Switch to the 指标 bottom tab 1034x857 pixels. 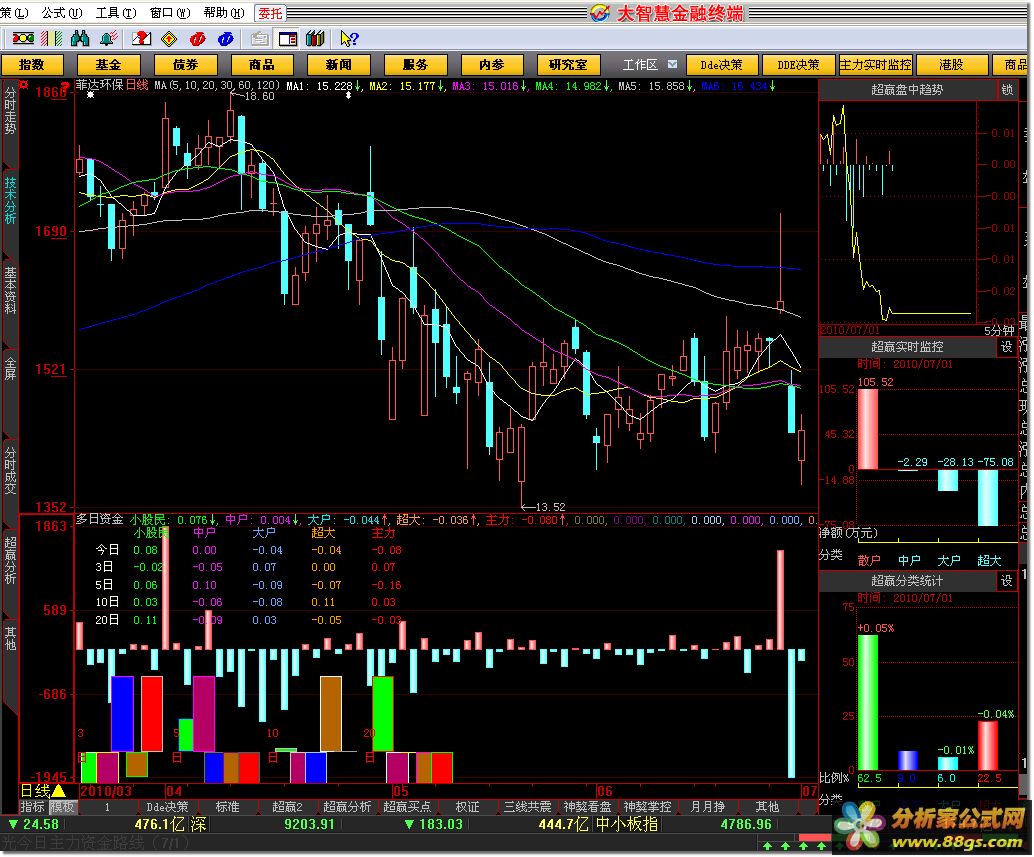(32, 807)
